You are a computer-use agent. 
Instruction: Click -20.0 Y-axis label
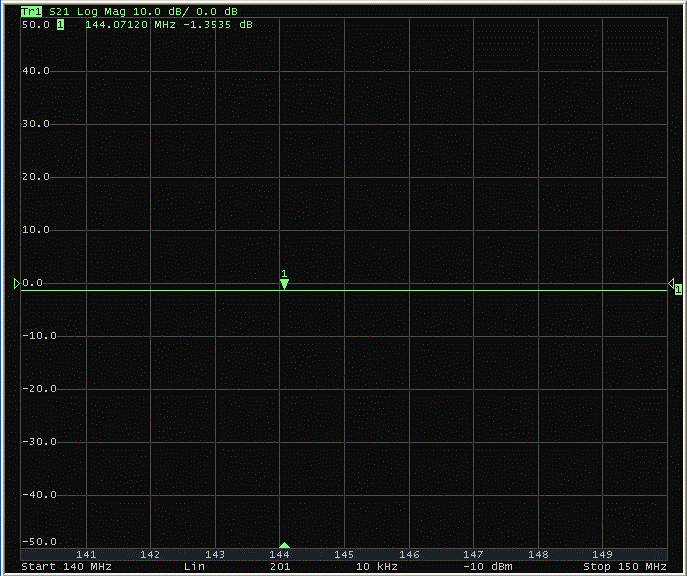[x=39, y=389]
